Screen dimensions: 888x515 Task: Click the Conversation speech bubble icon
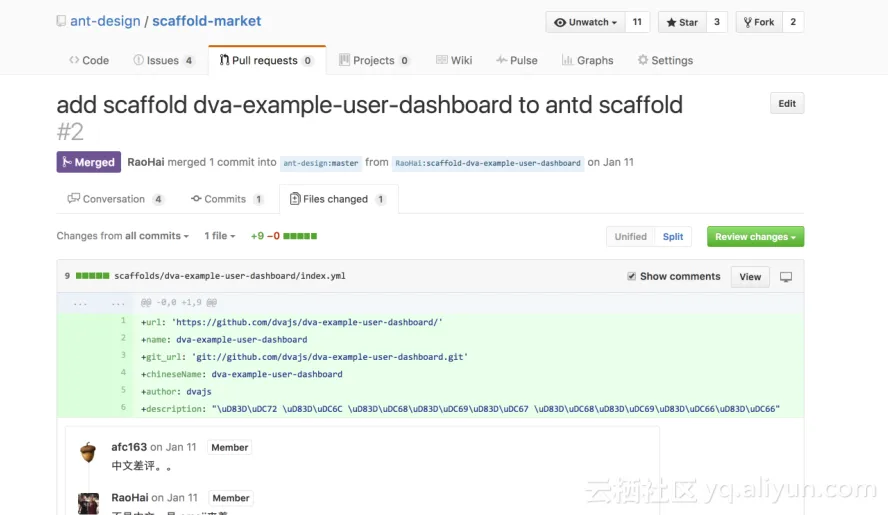74,198
